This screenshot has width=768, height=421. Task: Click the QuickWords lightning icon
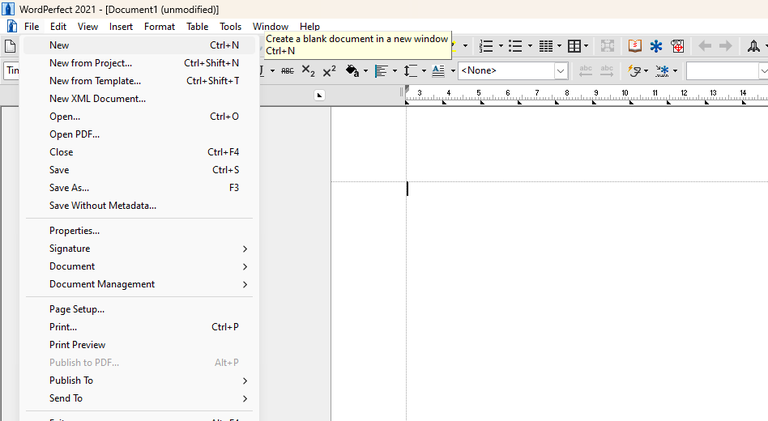[x=634, y=71]
